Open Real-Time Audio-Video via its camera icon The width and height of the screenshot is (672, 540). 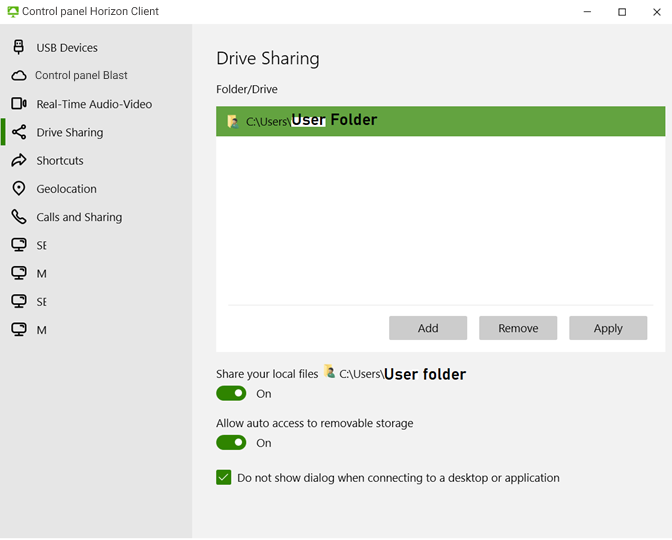[18, 104]
